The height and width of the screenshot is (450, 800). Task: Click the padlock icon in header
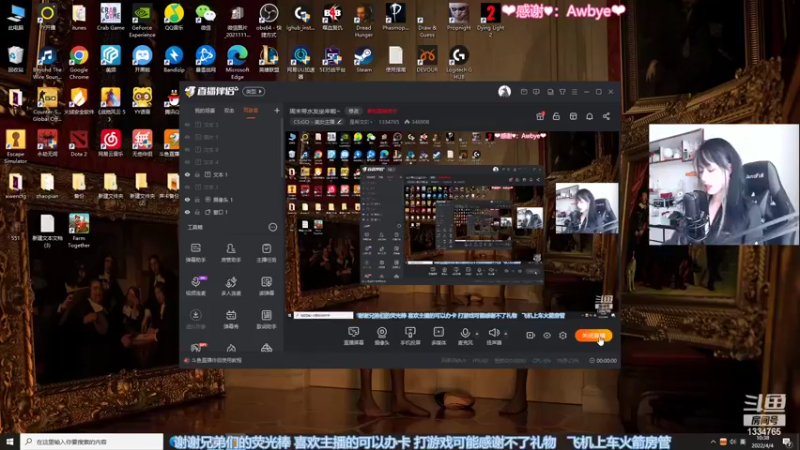[556, 116]
